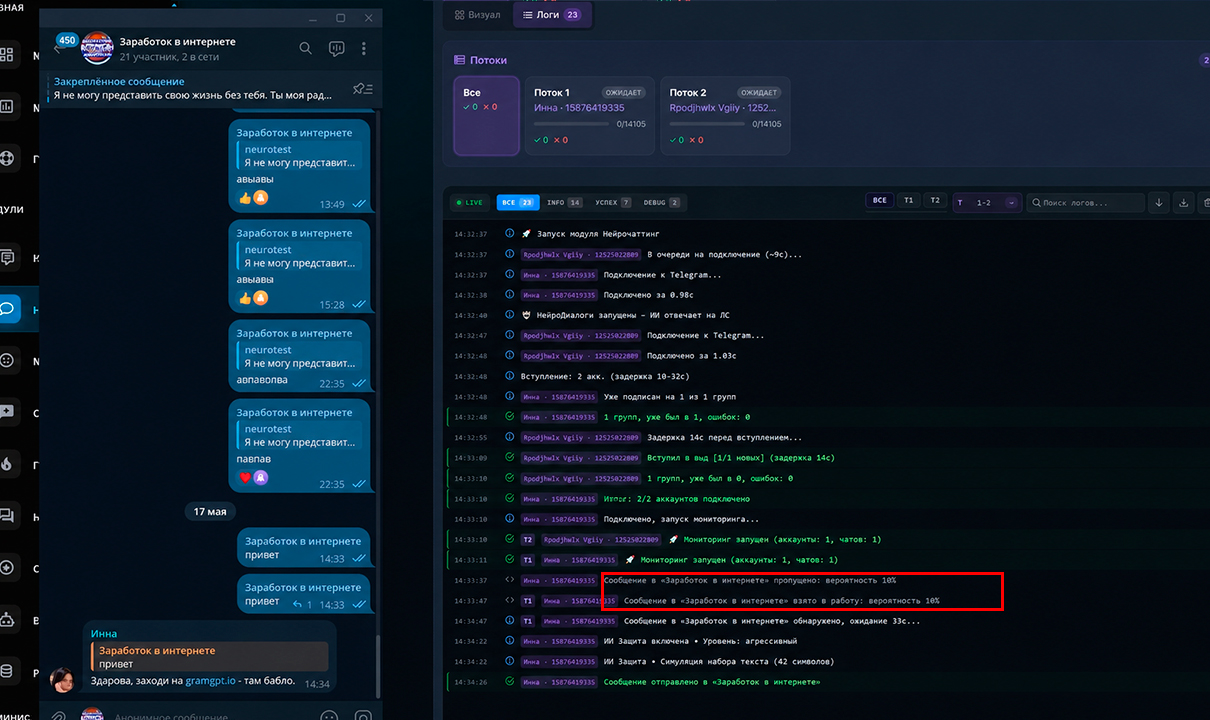Image resolution: width=1210 pixels, height=720 pixels.
Task: Switch to the Визуал tab
Action: tap(477, 15)
